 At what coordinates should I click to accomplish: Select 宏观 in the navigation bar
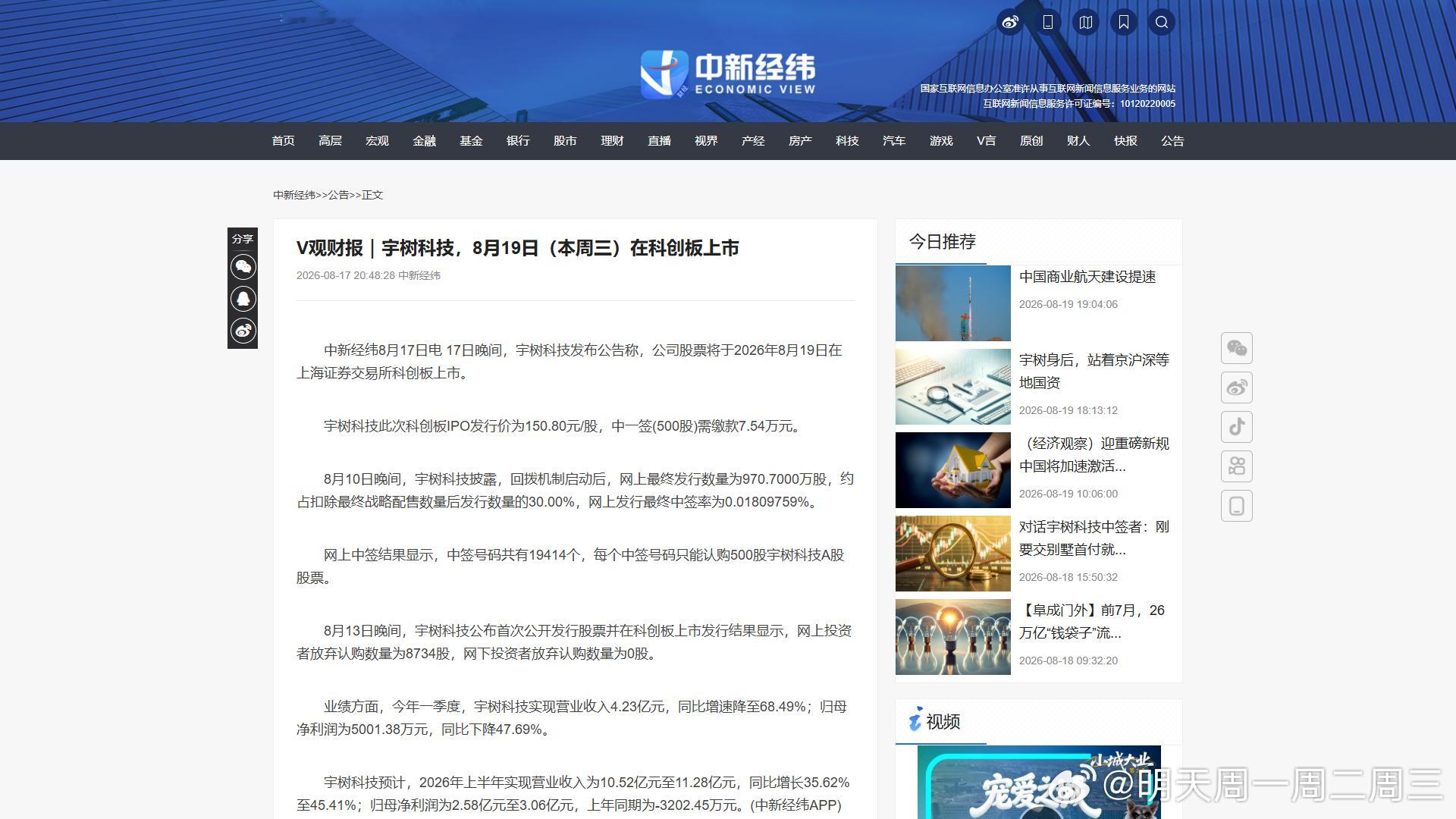378,141
